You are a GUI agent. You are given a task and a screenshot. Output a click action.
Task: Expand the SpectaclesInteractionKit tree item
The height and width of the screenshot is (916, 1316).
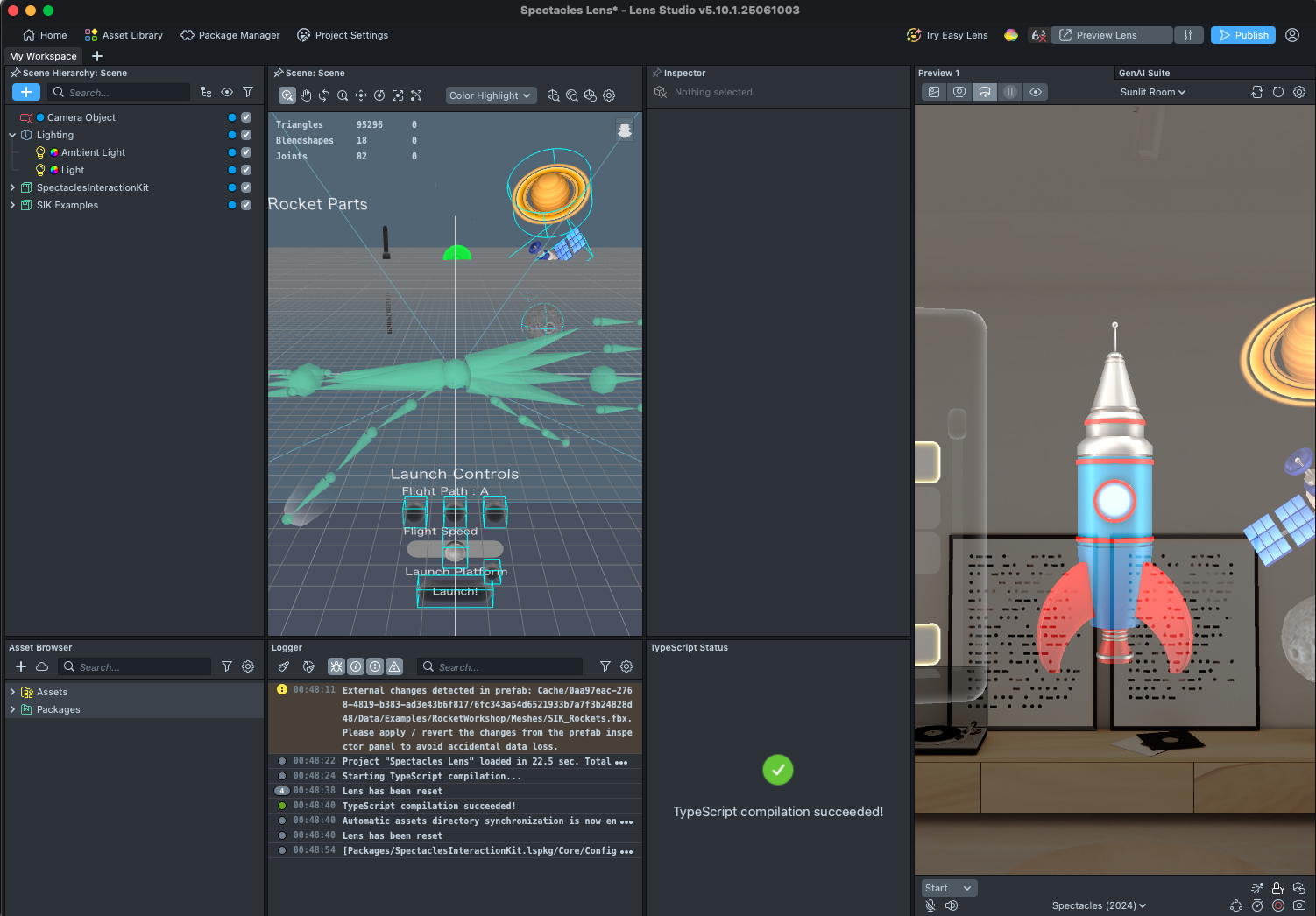pos(12,187)
